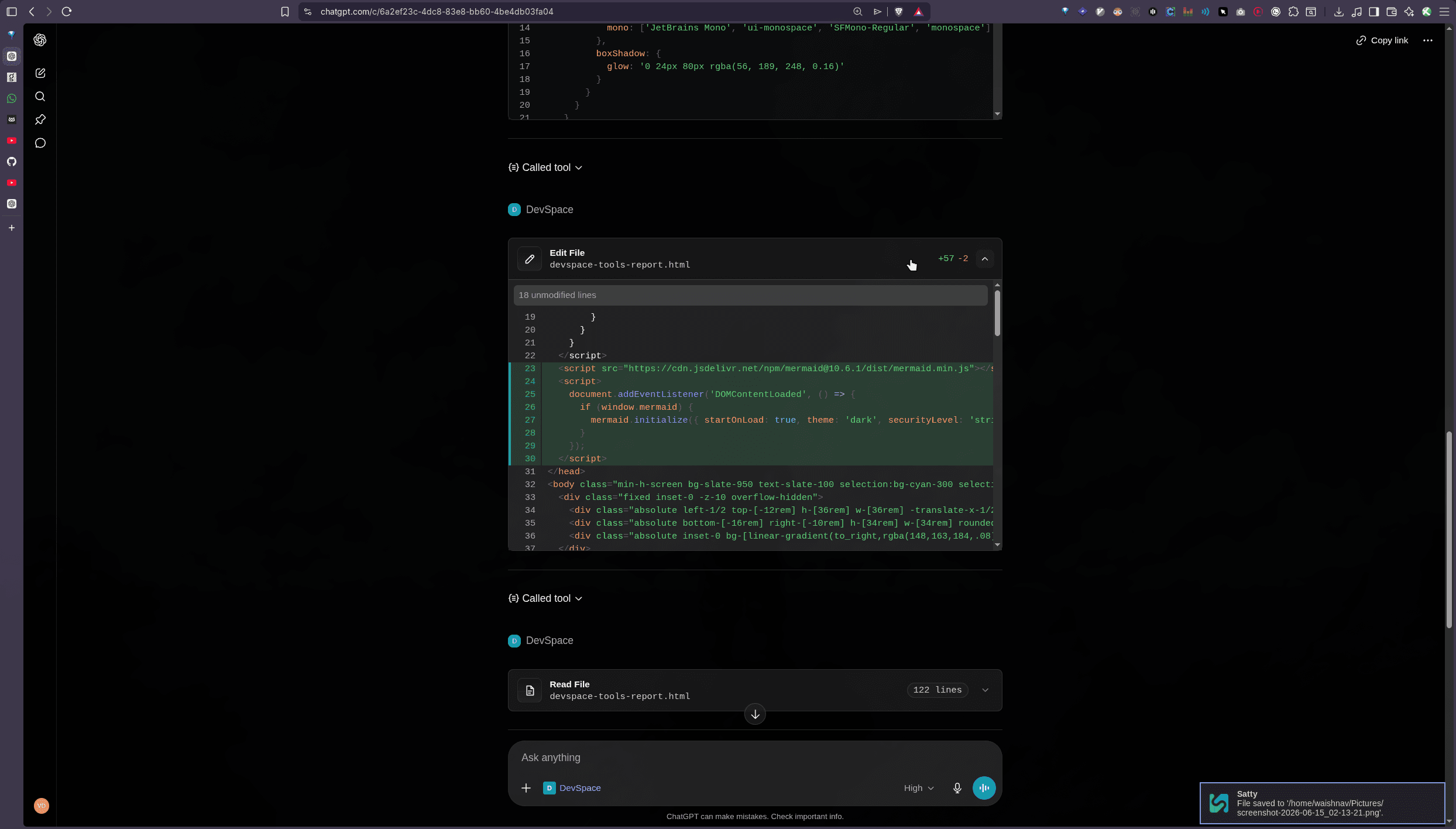
Task: Click the camera screenshot extension icon
Action: [1241, 12]
